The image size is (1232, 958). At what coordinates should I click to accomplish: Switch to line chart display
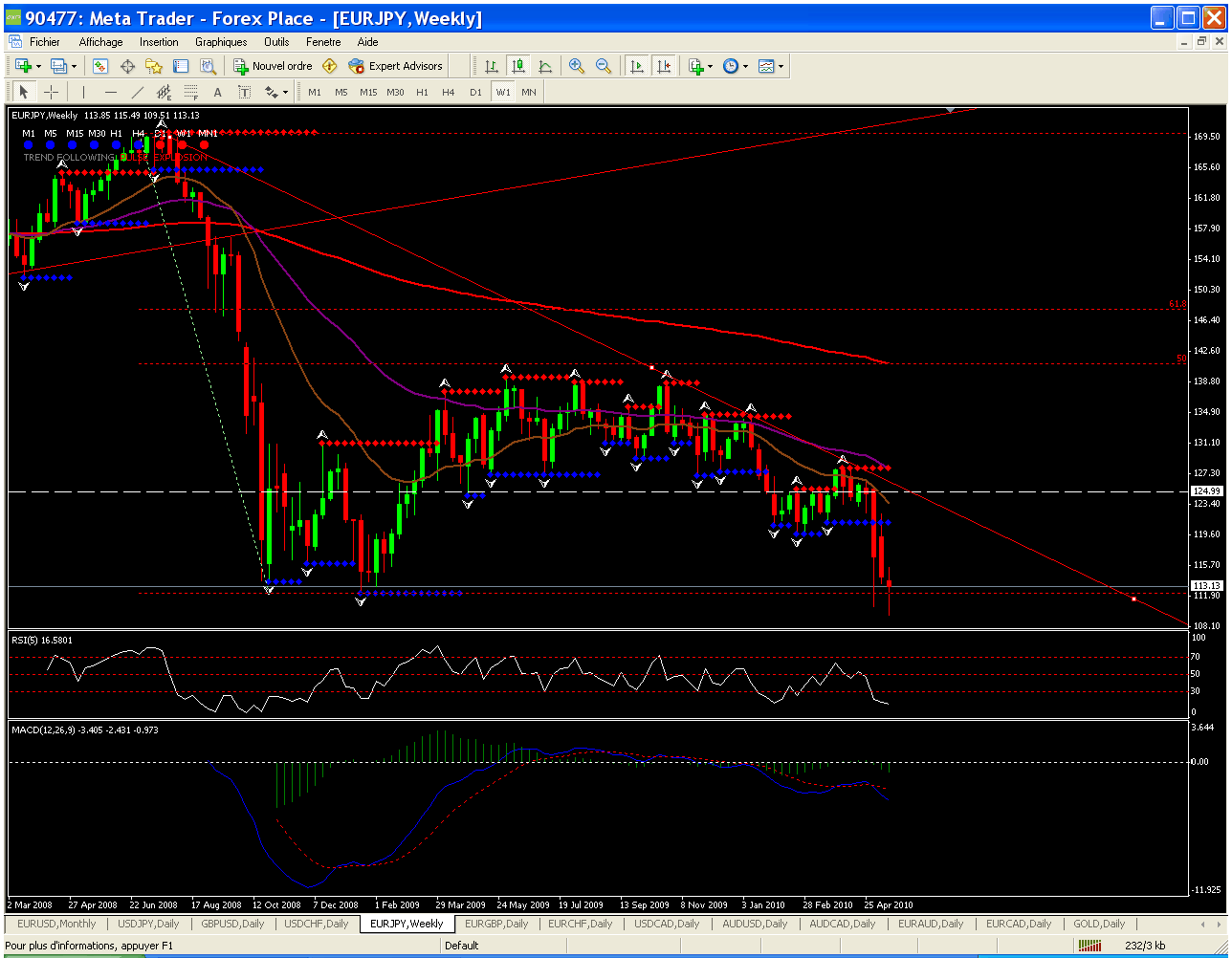point(545,66)
